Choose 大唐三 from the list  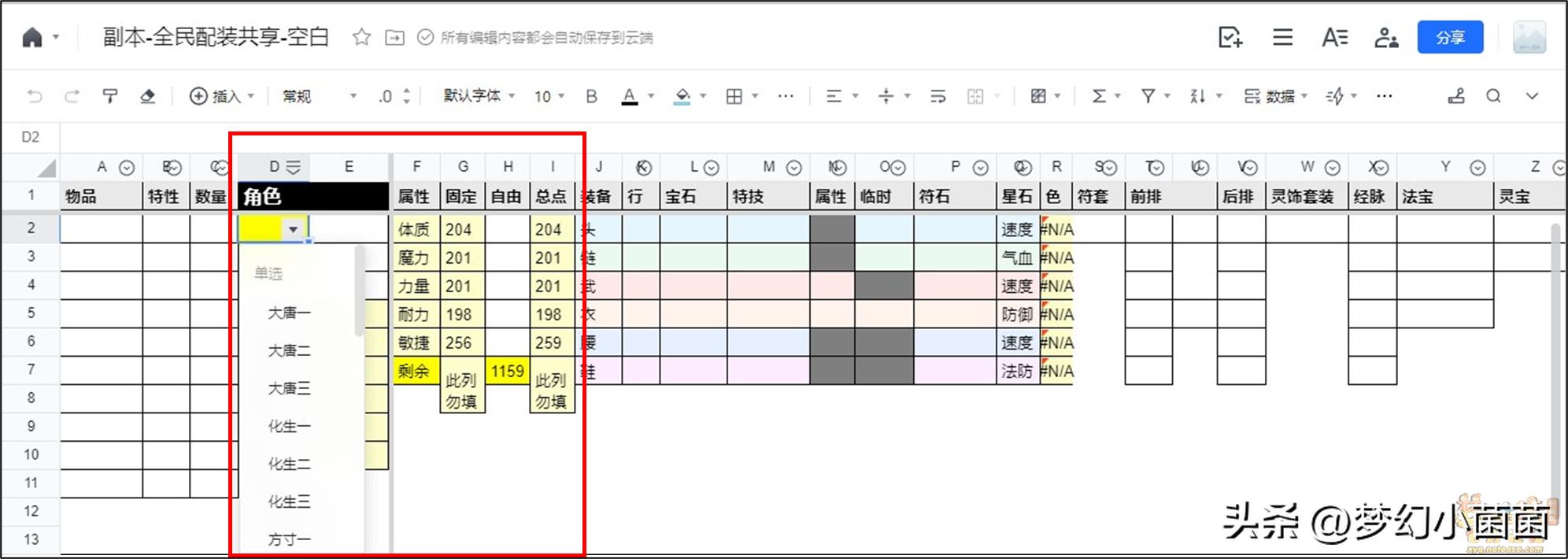(289, 388)
